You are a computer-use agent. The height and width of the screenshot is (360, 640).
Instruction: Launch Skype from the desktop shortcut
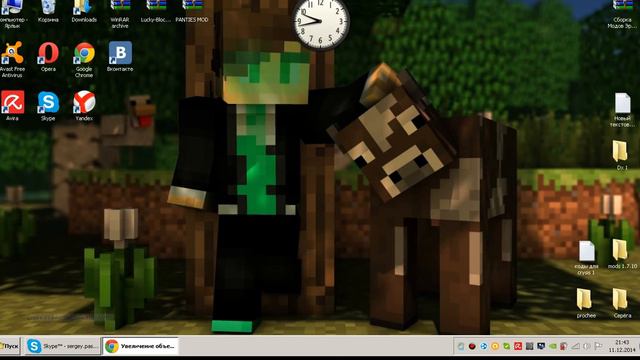coord(48,106)
